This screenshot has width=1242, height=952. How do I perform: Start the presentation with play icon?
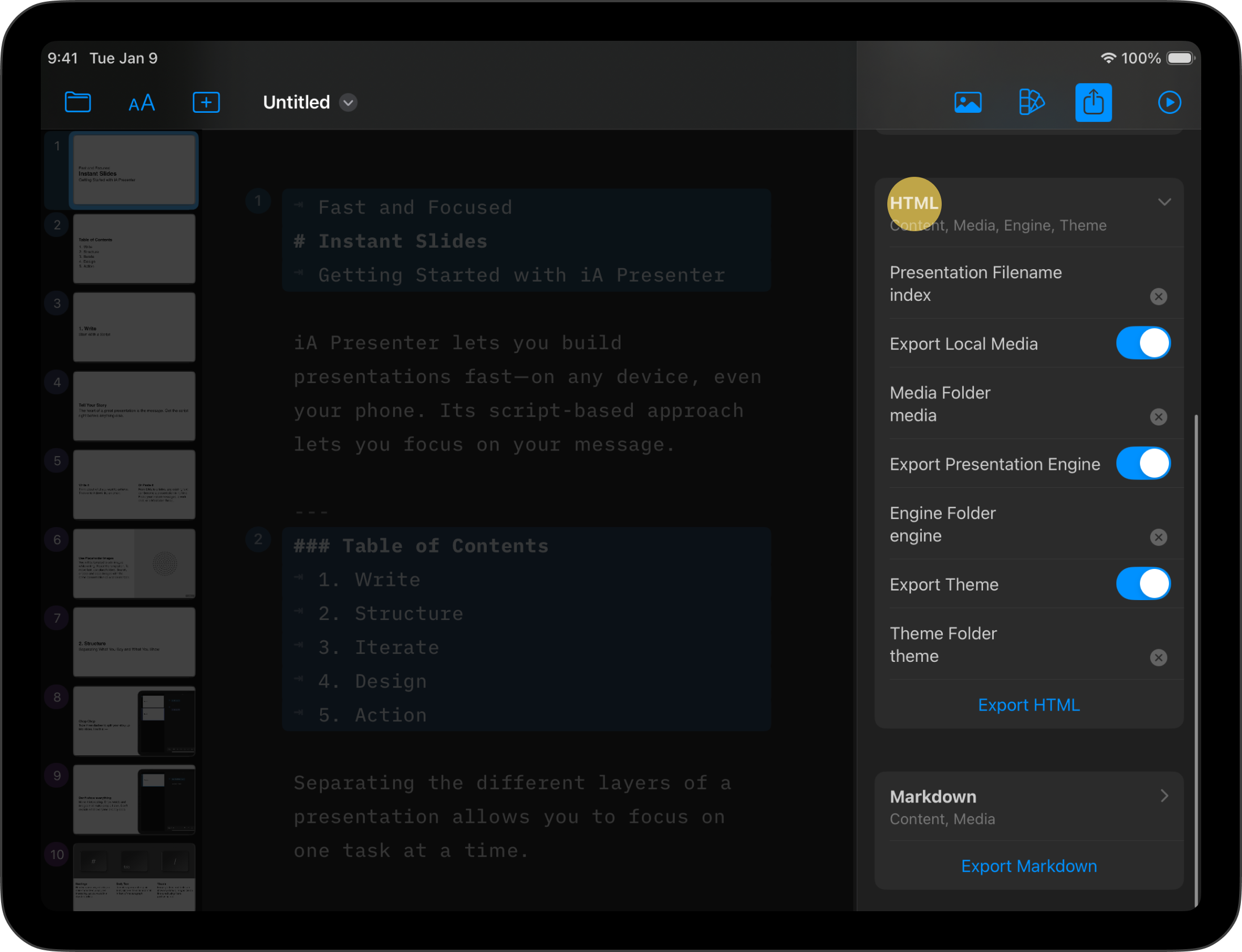tap(1169, 103)
